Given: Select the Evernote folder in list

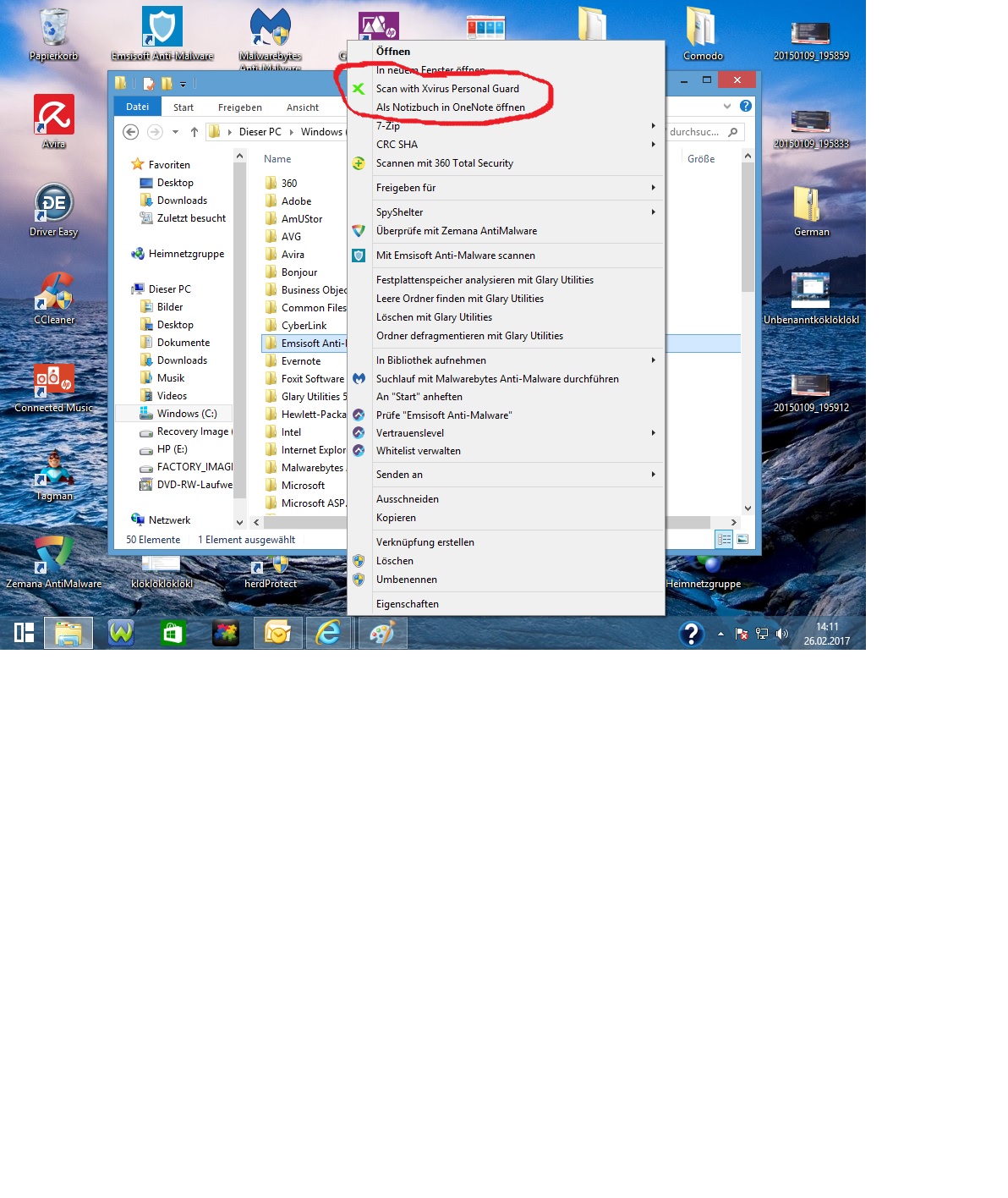Looking at the screenshot, I should point(301,361).
